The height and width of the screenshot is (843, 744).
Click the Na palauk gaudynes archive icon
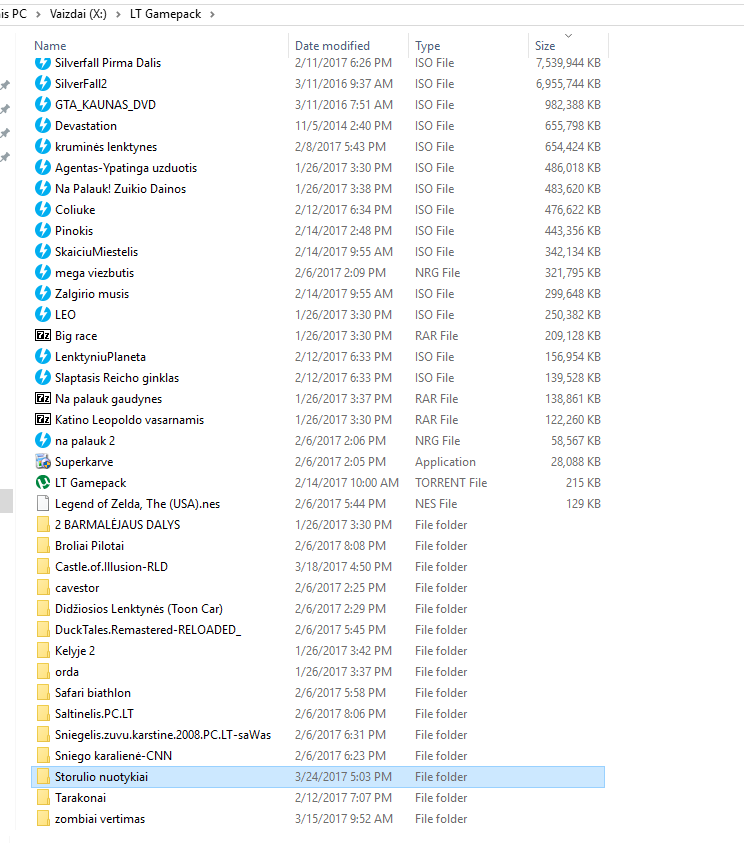coord(43,398)
